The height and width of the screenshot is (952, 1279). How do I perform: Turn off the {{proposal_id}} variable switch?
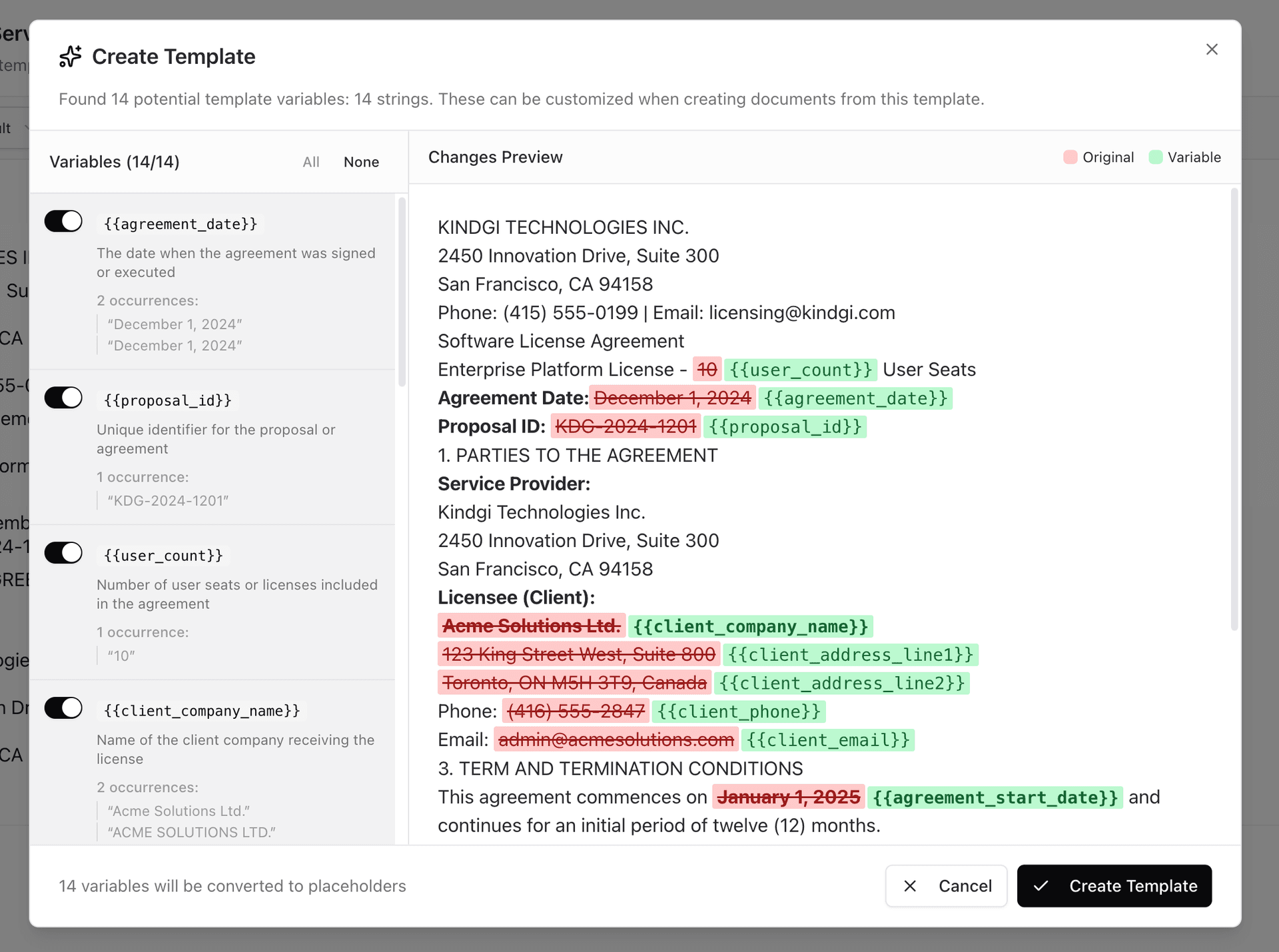pyautogui.click(x=63, y=397)
